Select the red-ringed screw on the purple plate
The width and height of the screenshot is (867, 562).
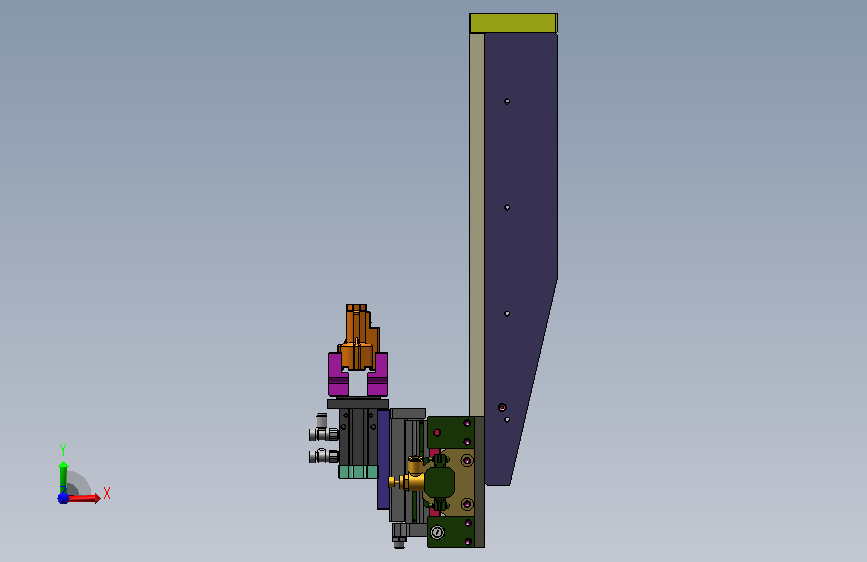tap(502, 408)
